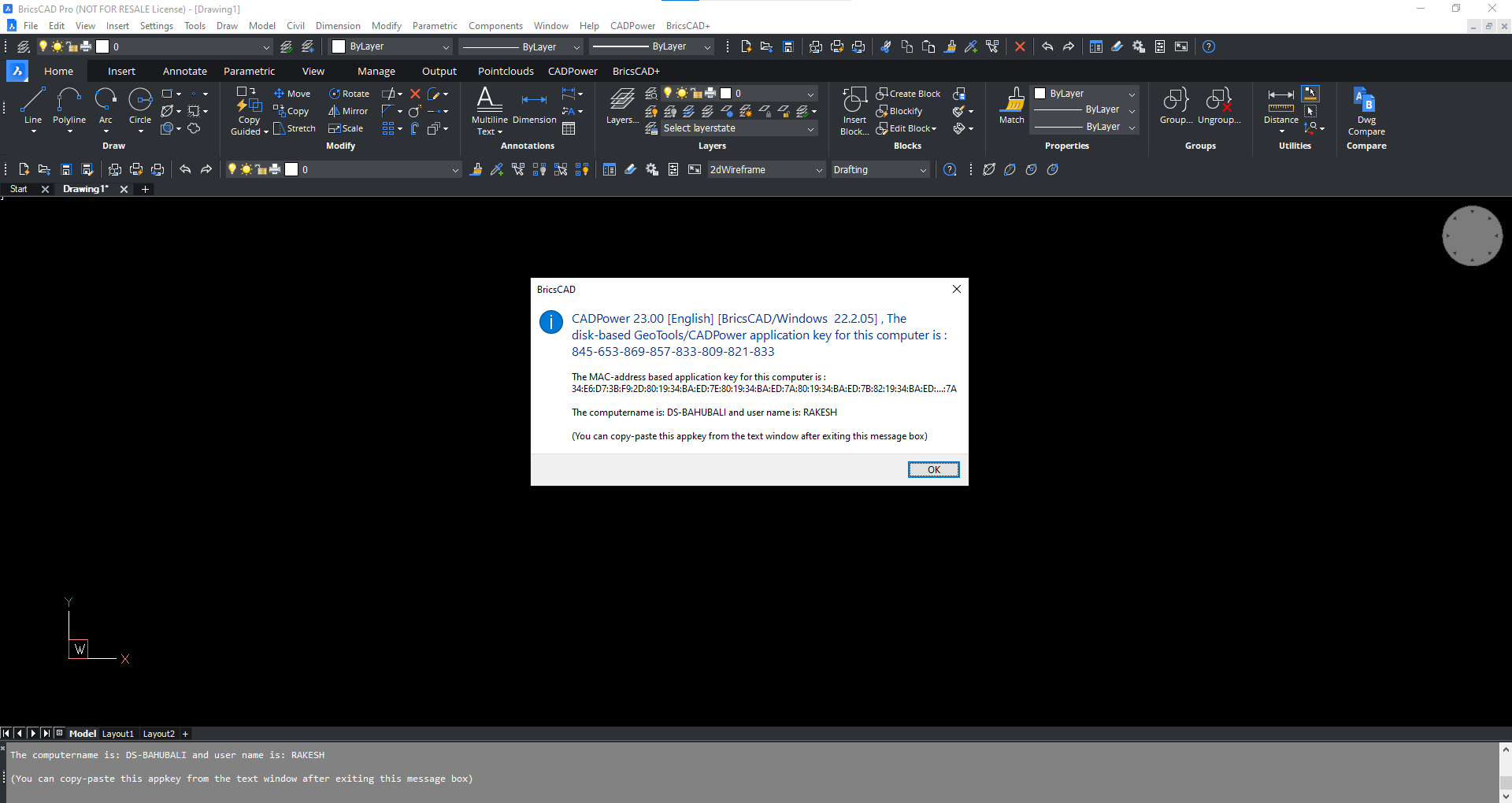Switch to the Start document tab
Image resolution: width=1512 pixels, height=803 pixels.
tap(18, 189)
